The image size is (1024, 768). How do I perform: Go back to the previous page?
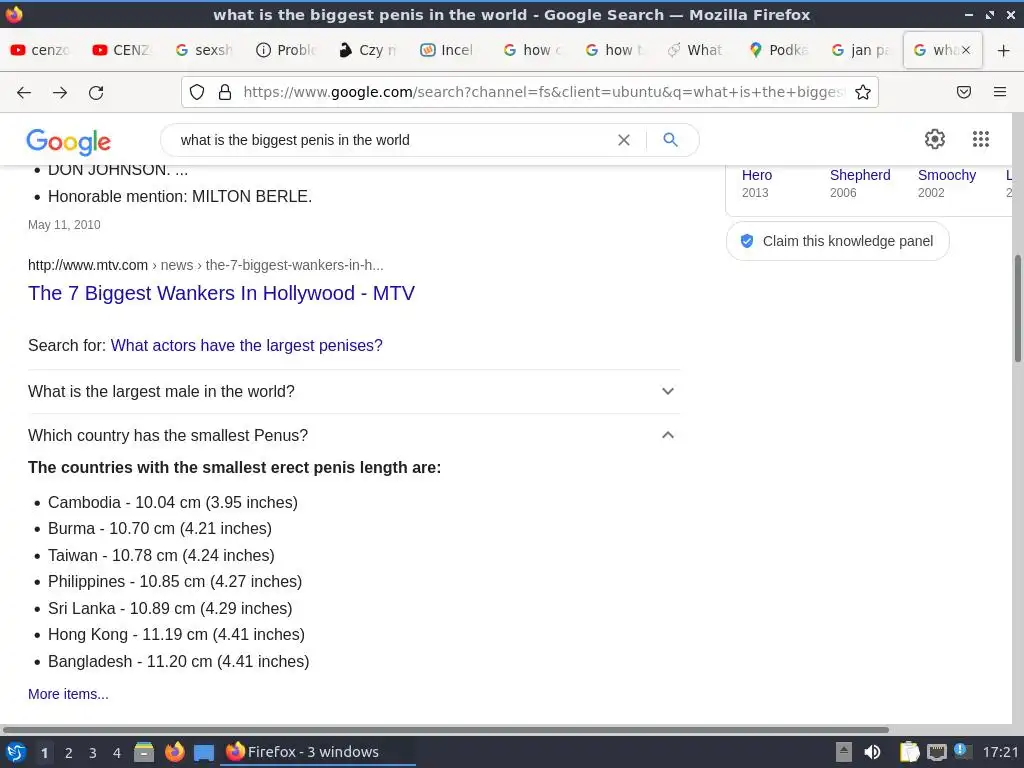(24, 93)
